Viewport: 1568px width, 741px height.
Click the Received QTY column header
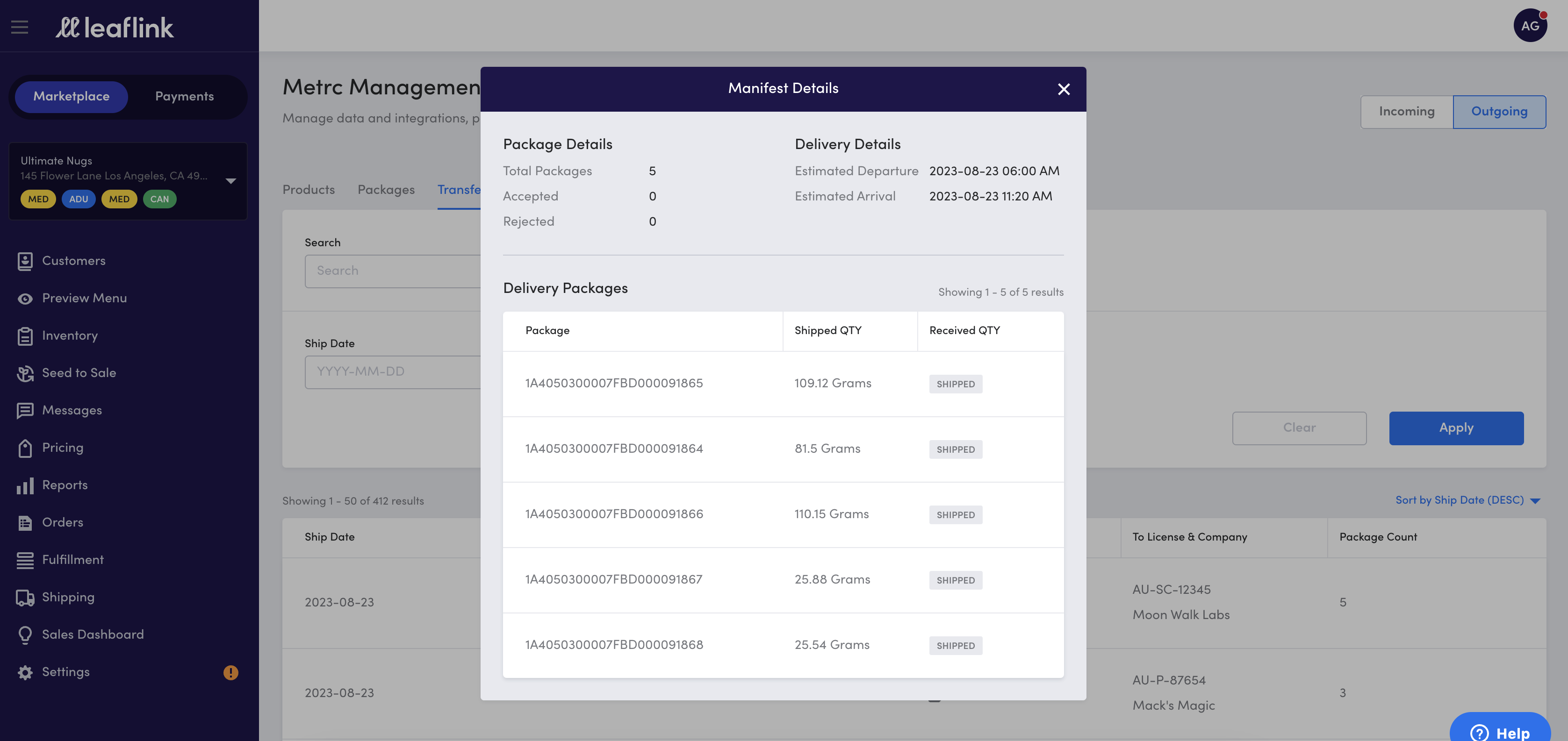[965, 331]
